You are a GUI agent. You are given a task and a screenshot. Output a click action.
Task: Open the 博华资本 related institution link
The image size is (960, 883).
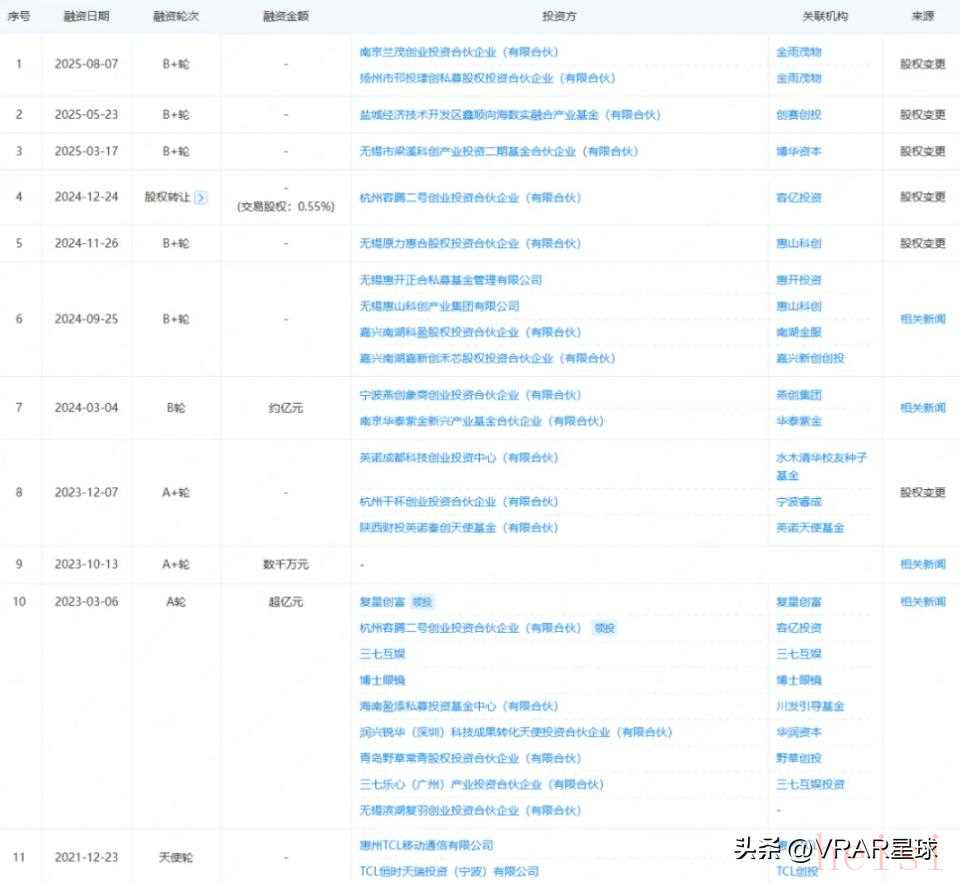tap(798, 152)
